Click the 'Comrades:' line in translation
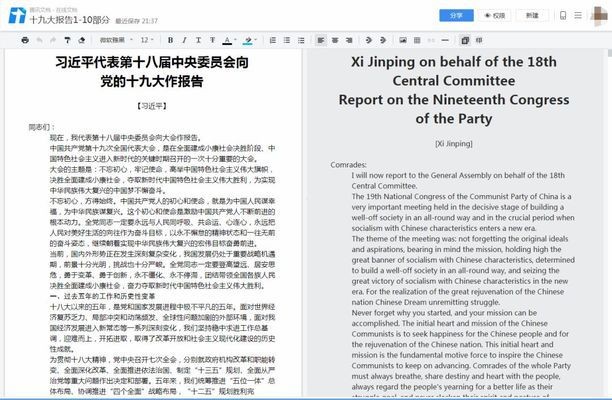The image size is (612, 400). click(349, 165)
